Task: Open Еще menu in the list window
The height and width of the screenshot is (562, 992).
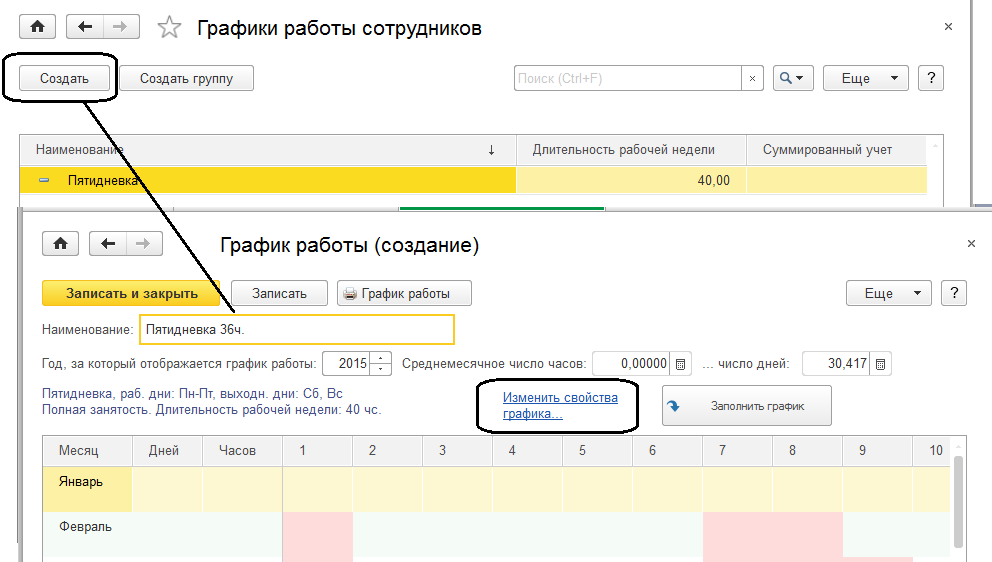Action: point(865,78)
